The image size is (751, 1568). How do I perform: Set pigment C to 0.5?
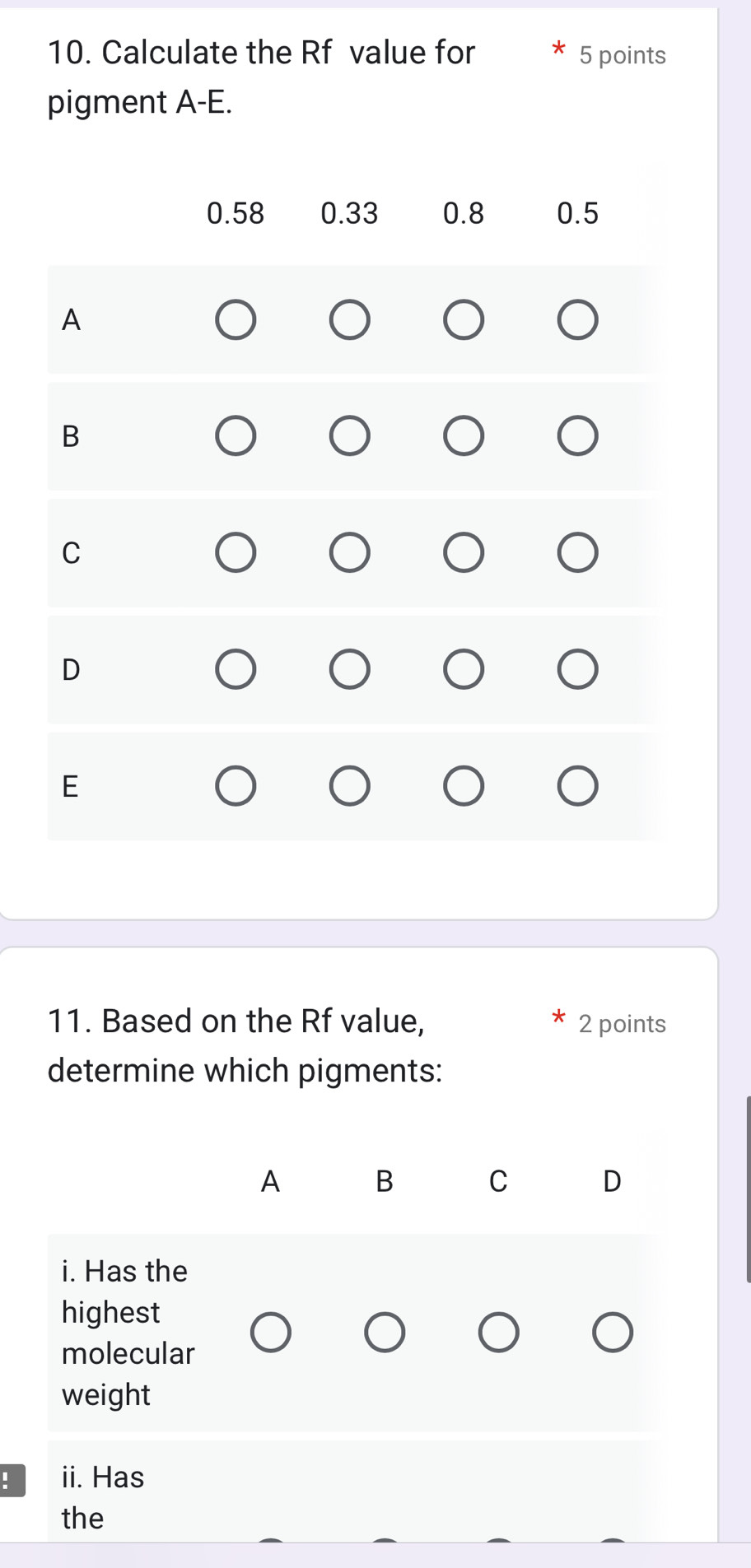tap(577, 552)
